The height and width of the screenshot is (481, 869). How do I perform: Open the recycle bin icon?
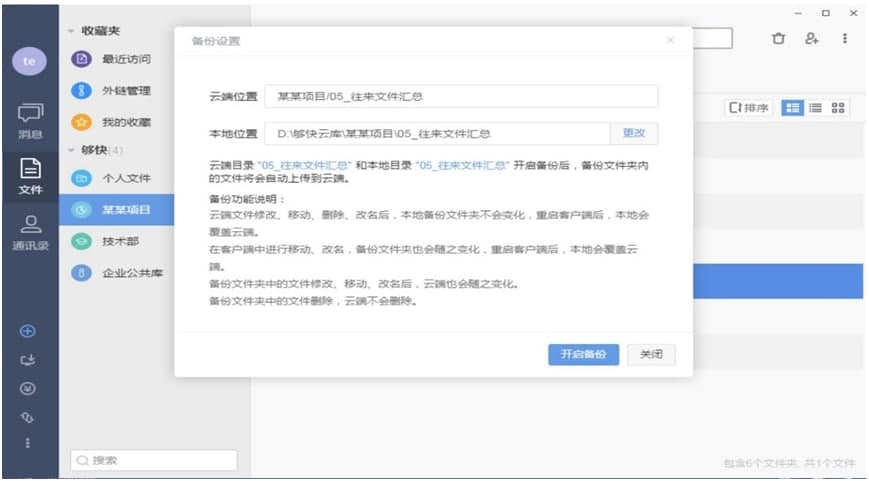tap(778, 38)
